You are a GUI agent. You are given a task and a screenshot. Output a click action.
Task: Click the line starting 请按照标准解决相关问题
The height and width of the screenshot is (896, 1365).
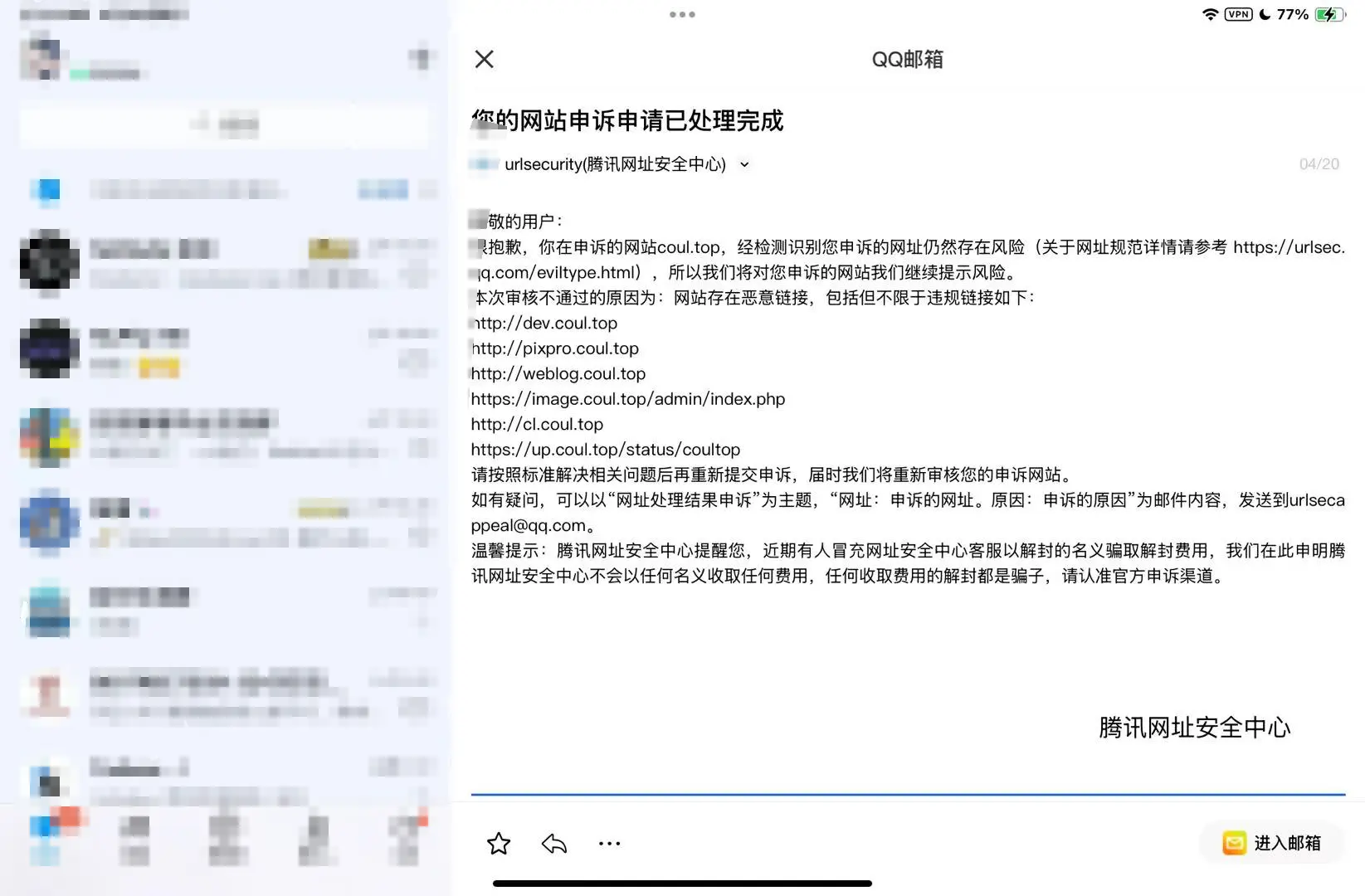pyautogui.click(x=773, y=475)
